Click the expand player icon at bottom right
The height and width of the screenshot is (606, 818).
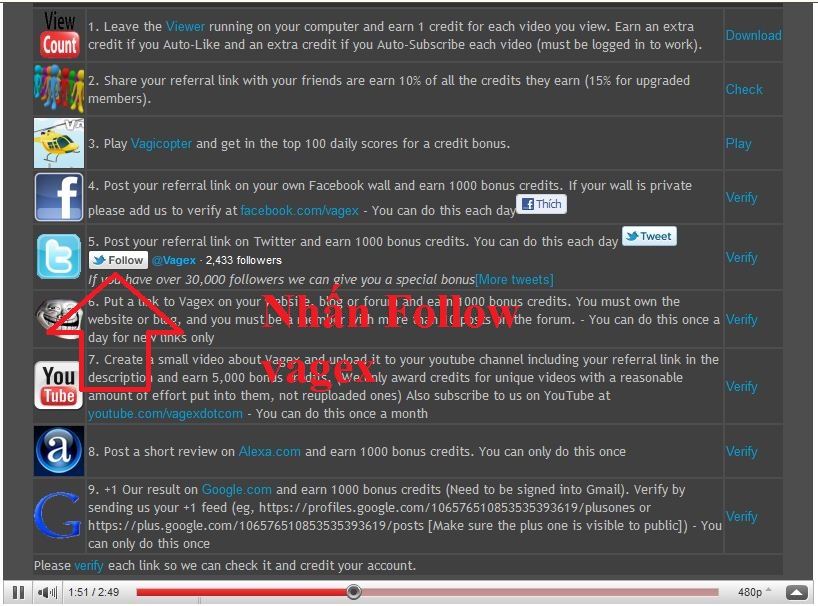797,592
